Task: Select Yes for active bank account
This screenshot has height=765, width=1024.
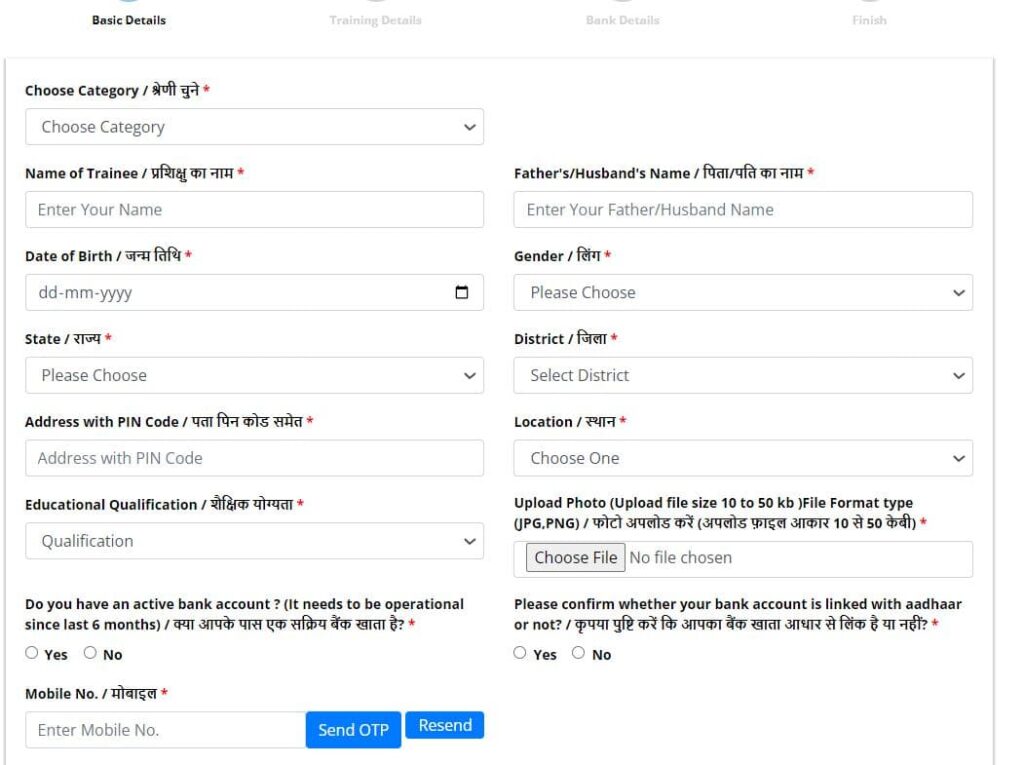Action: point(32,654)
